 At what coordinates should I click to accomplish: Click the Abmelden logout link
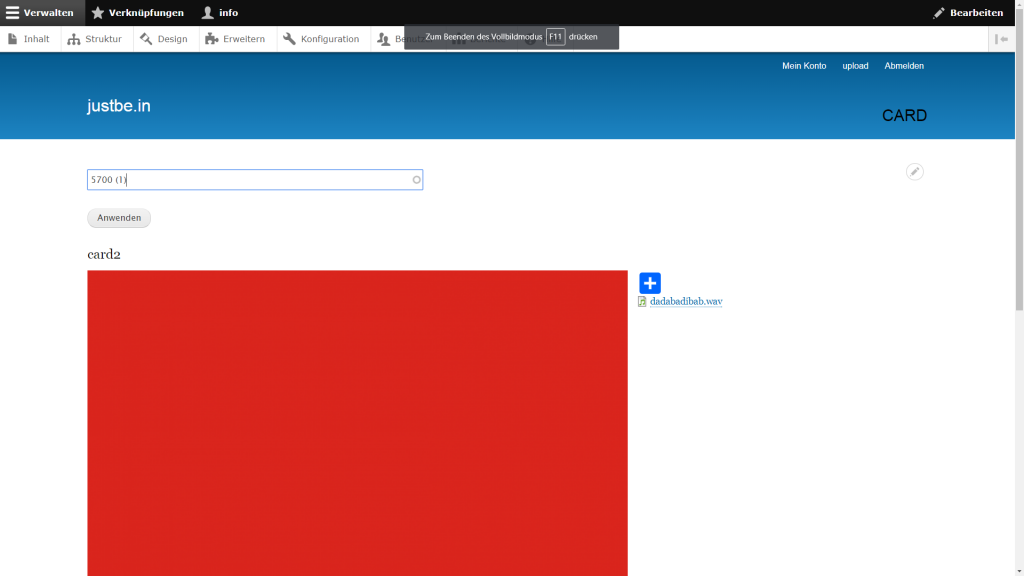click(904, 66)
